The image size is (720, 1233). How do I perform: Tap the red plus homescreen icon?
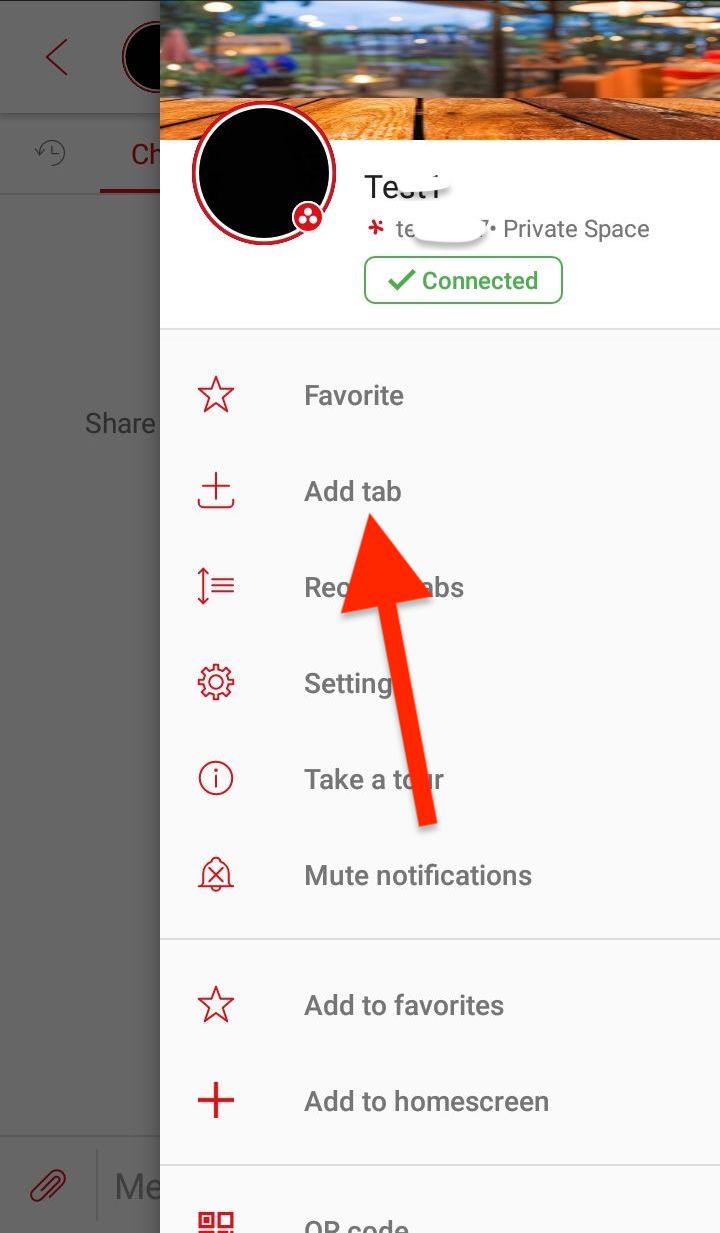click(x=216, y=1101)
